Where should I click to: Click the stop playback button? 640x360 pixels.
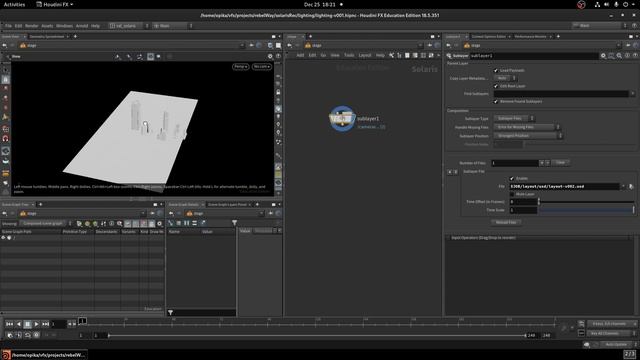pyautogui.click(x=27, y=324)
